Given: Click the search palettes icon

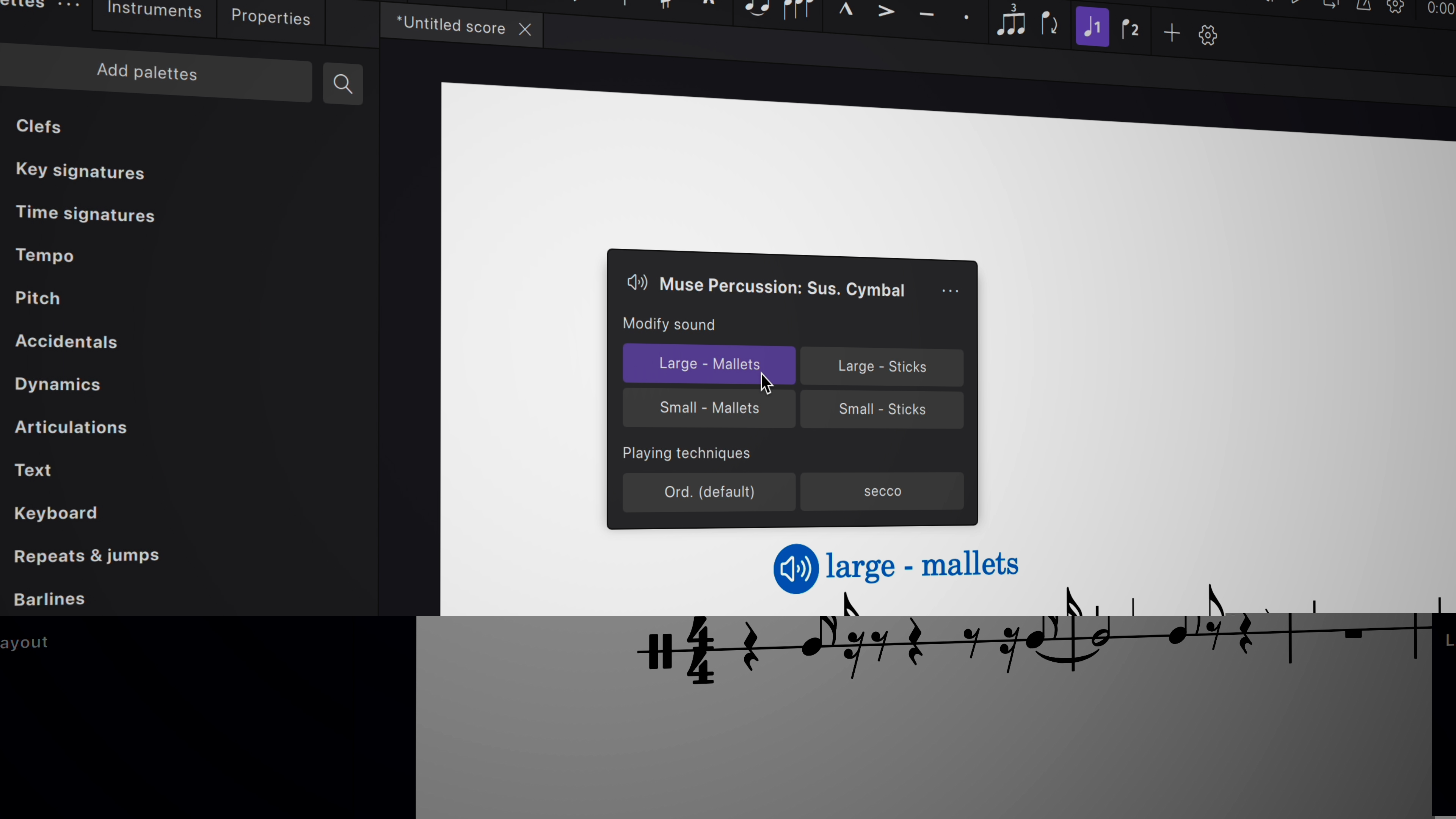Looking at the screenshot, I should pyautogui.click(x=343, y=83).
